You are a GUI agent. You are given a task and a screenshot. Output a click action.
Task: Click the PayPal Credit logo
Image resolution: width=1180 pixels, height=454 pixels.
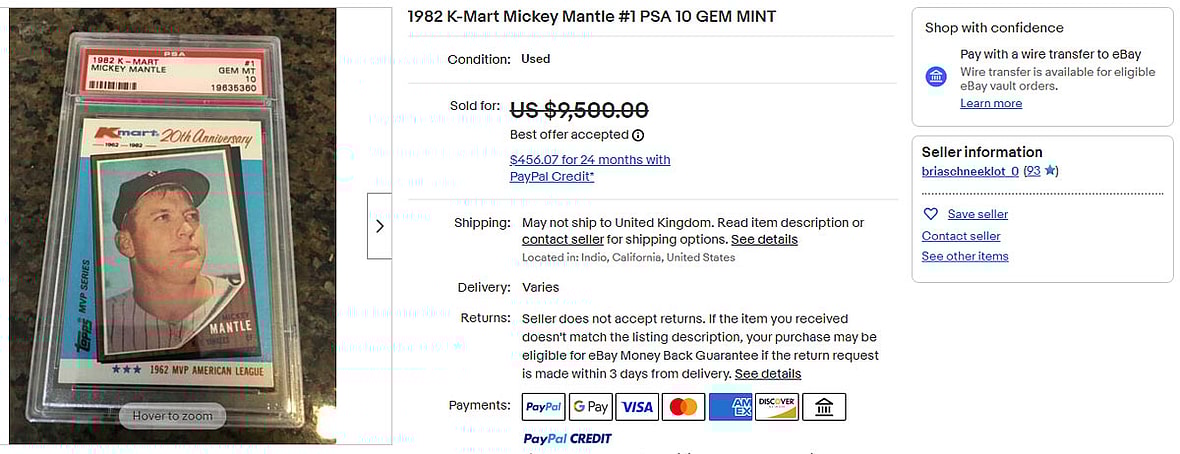[x=567, y=438]
